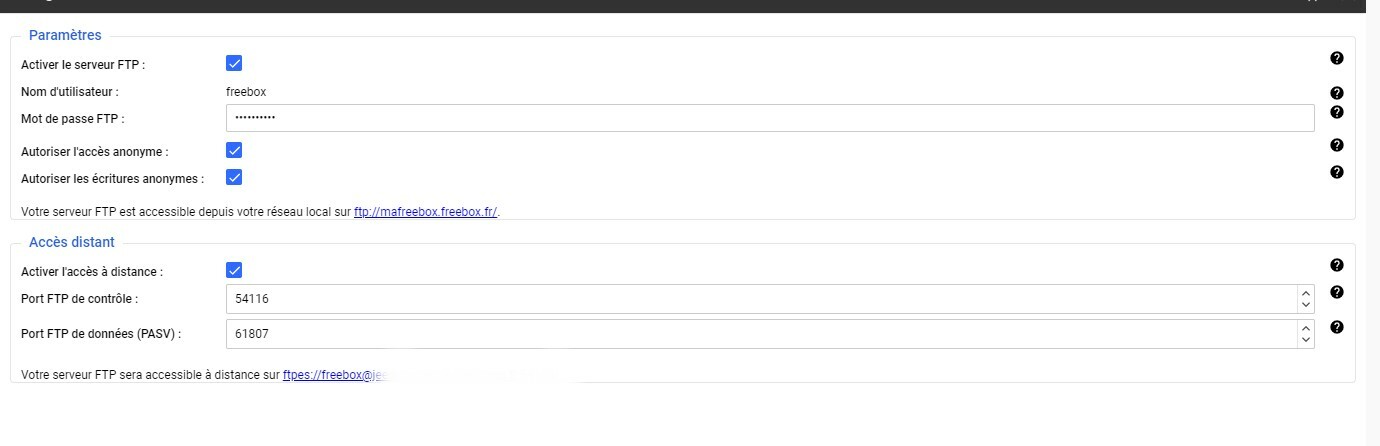Show help for Autoriser l'accès anonyme

(1336, 145)
